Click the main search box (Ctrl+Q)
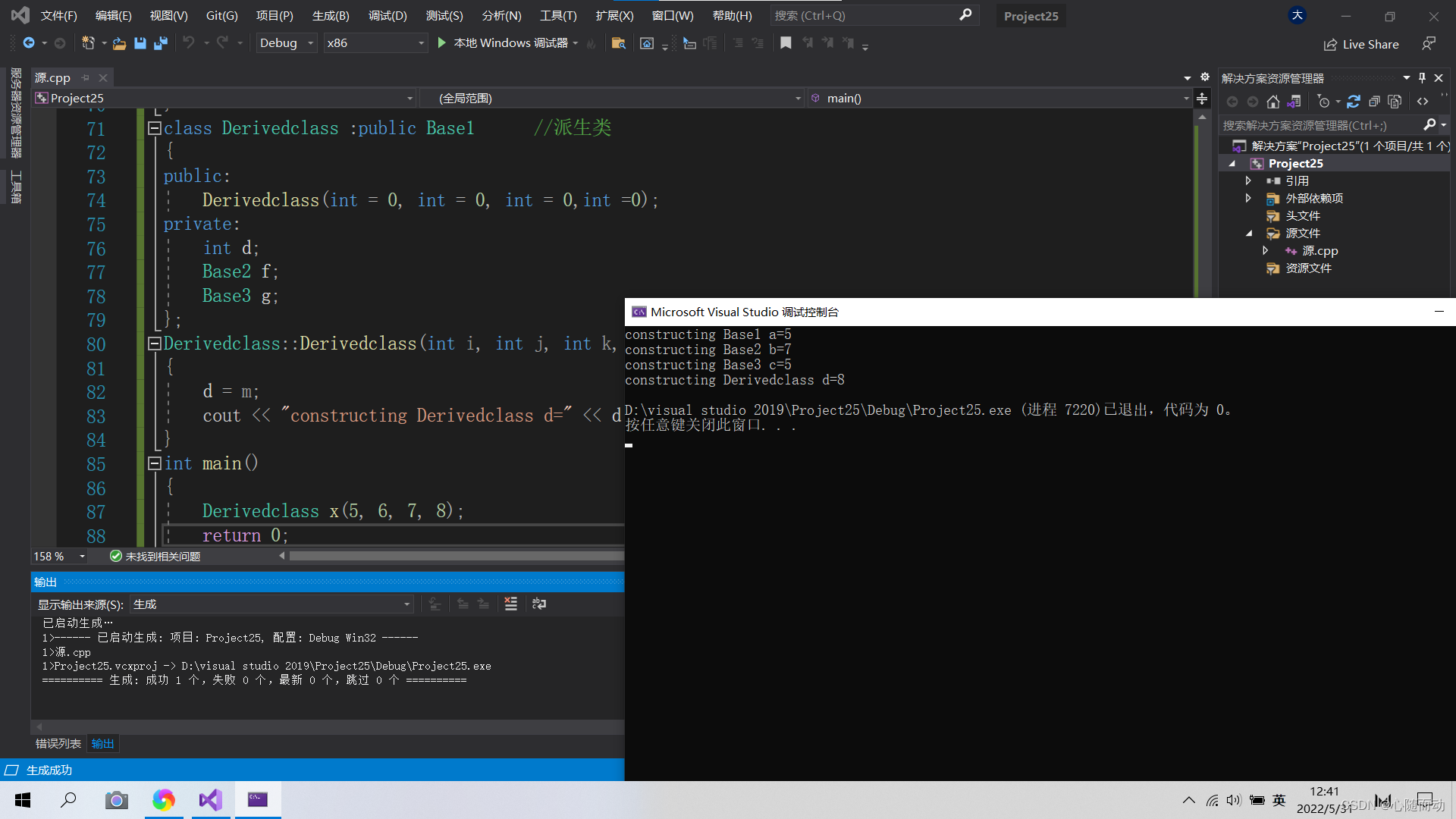 [x=874, y=15]
